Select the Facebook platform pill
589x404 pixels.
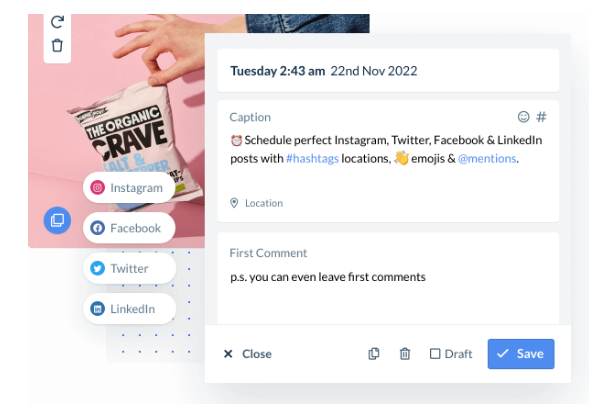click(x=129, y=228)
